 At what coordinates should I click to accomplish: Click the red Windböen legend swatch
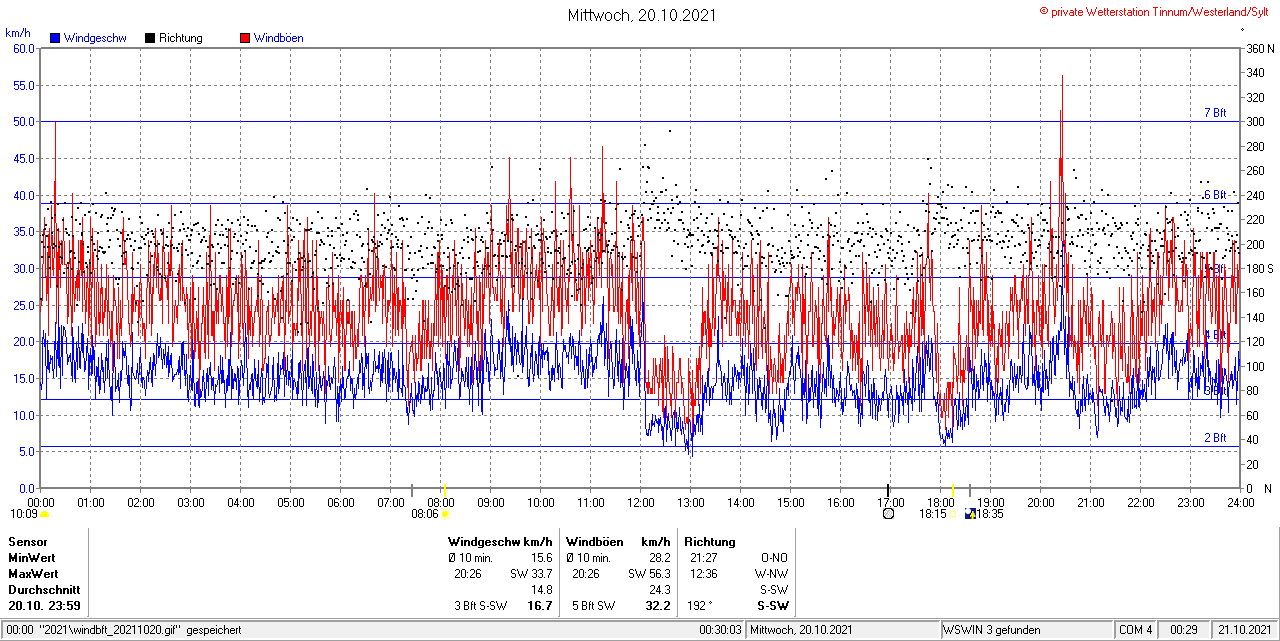pos(245,38)
